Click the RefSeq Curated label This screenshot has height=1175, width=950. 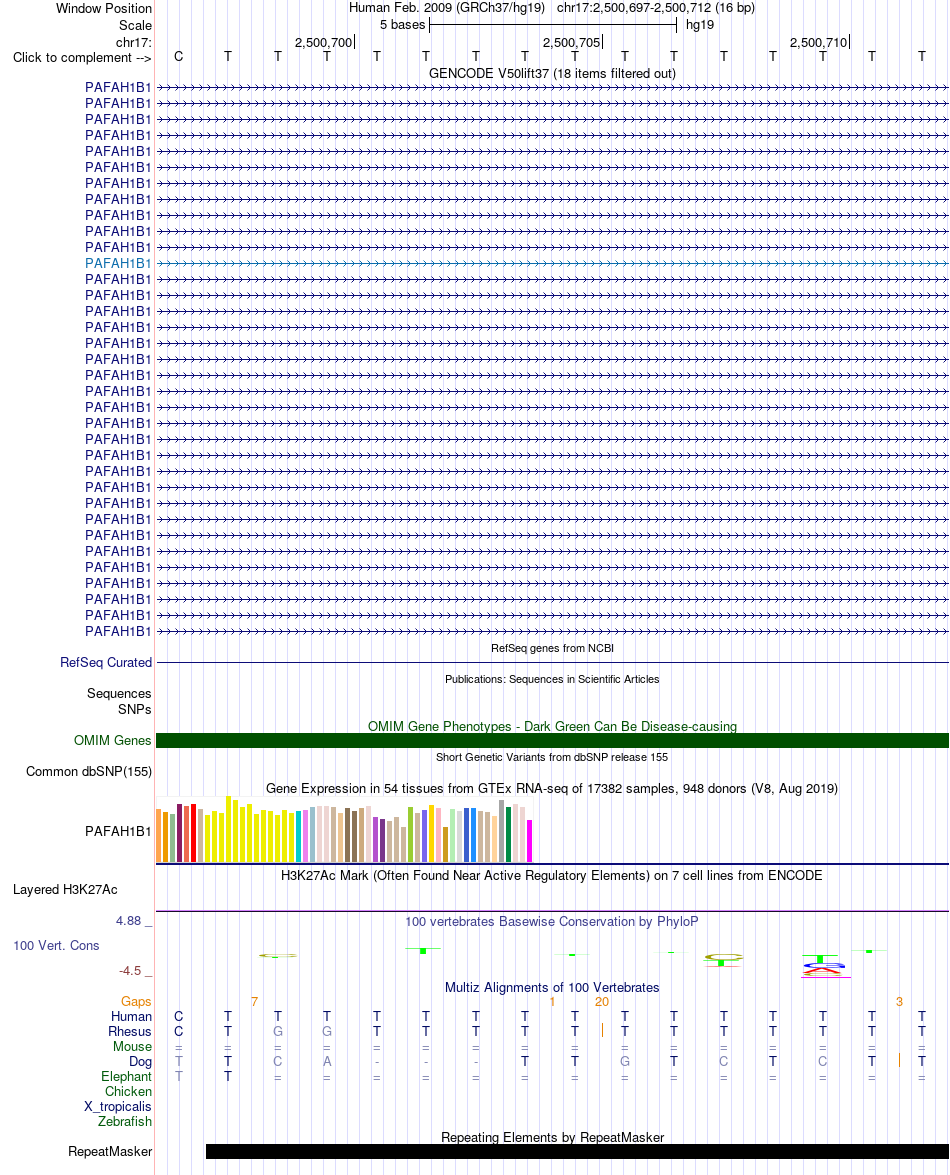pyautogui.click(x=106, y=662)
